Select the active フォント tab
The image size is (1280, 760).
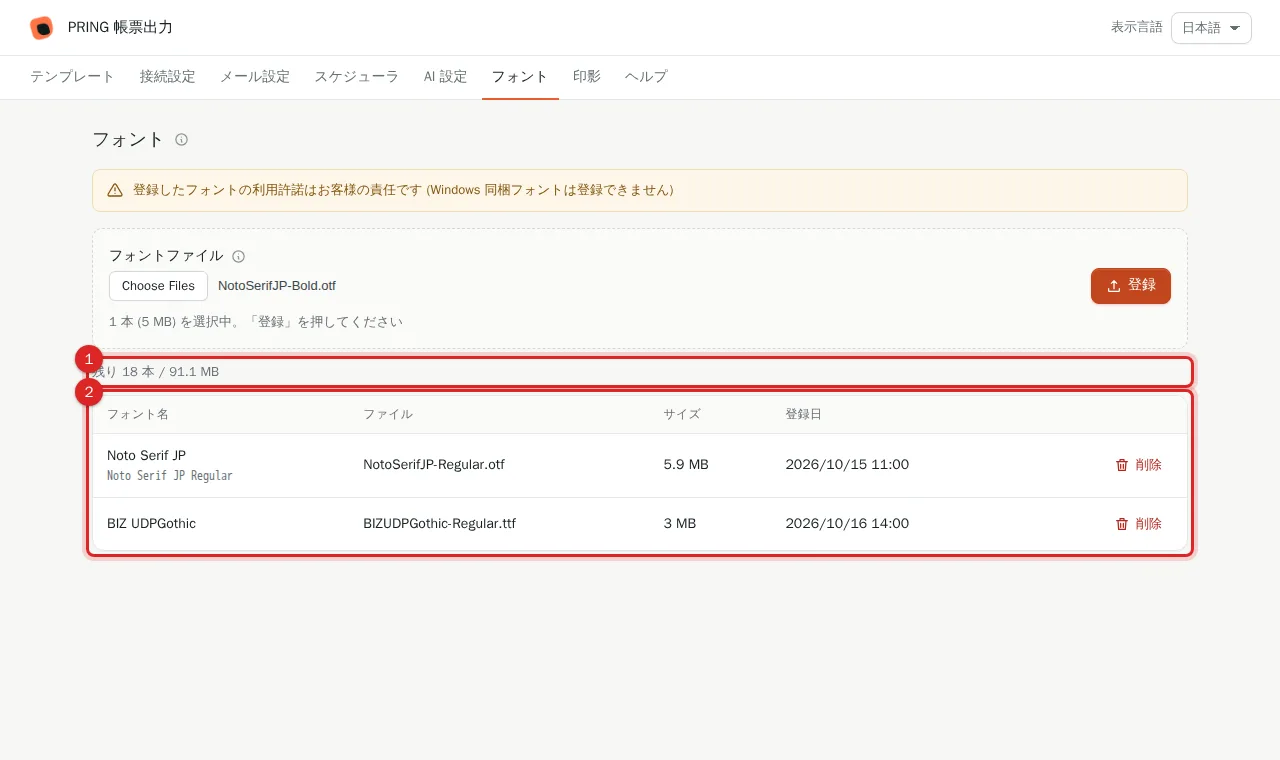click(x=520, y=77)
